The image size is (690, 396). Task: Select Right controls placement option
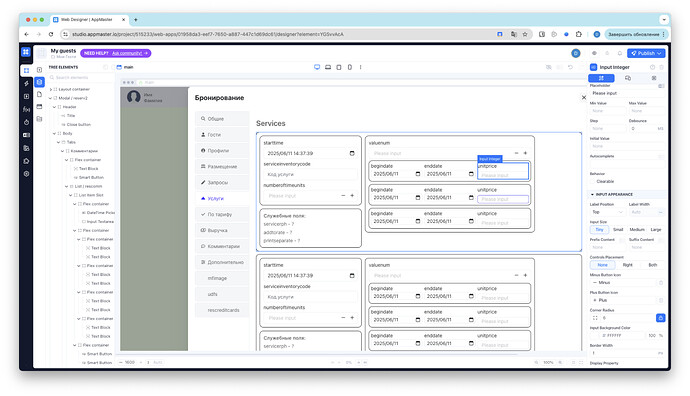pyautogui.click(x=628, y=265)
